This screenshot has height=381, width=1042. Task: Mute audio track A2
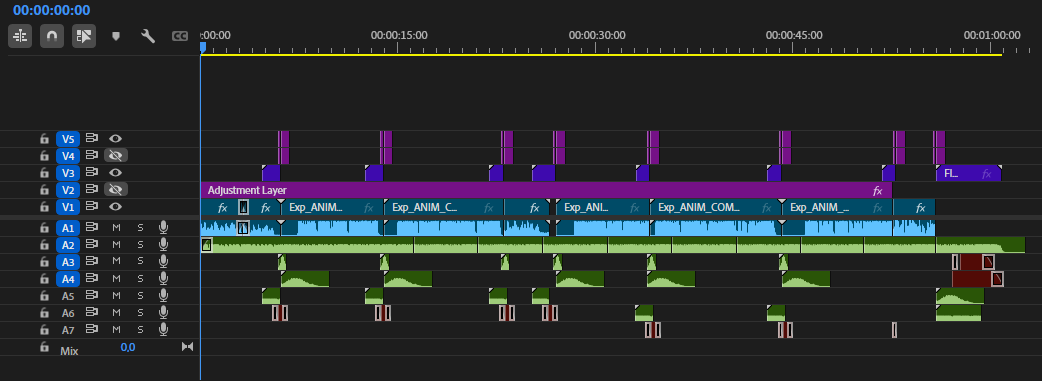pyautogui.click(x=116, y=245)
